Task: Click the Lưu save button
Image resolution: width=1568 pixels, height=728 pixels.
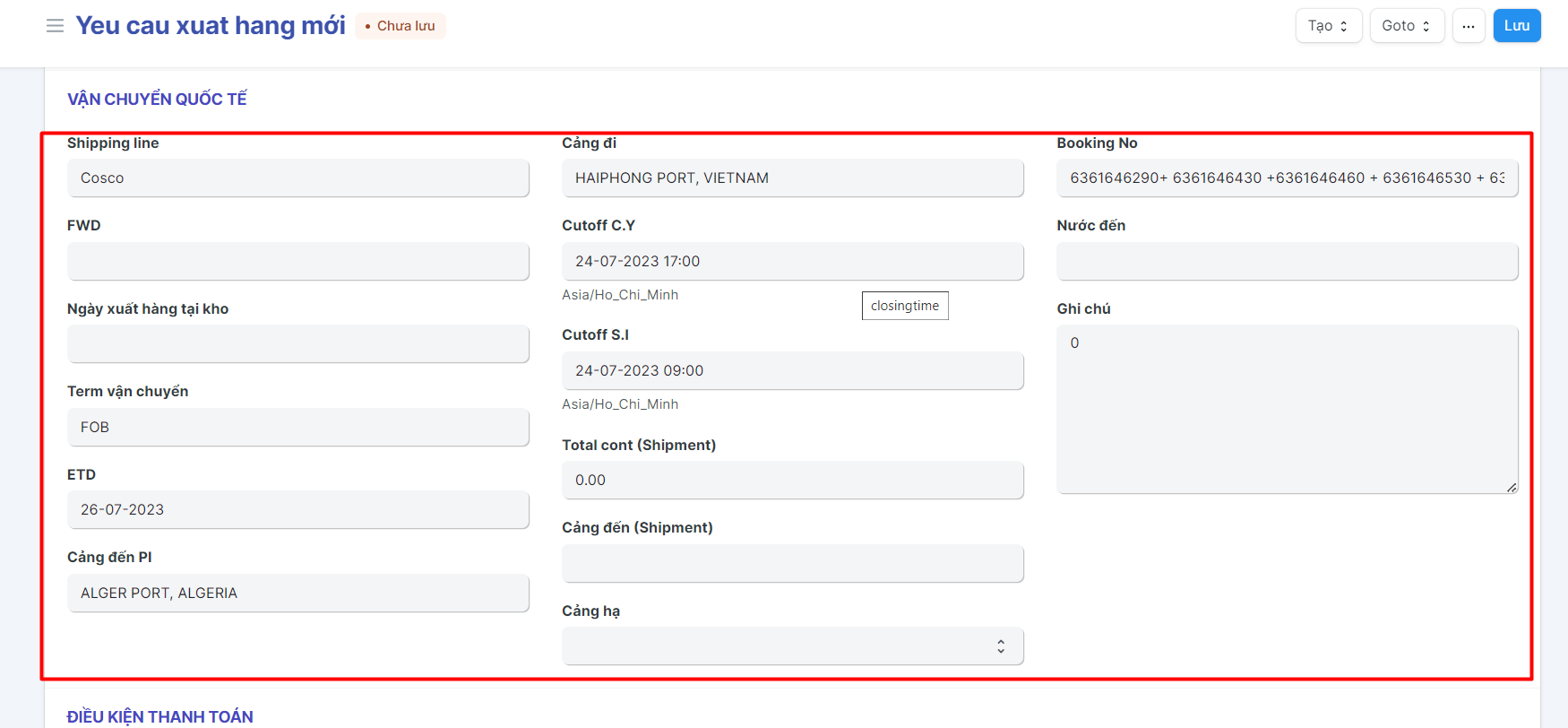Action: point(1516,26)
